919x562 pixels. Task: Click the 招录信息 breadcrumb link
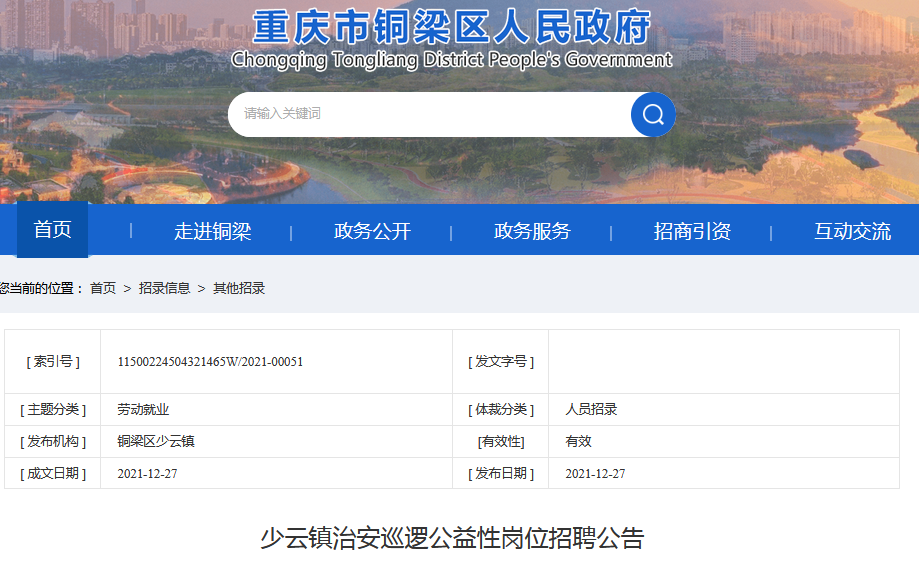[x=164, y=288]
